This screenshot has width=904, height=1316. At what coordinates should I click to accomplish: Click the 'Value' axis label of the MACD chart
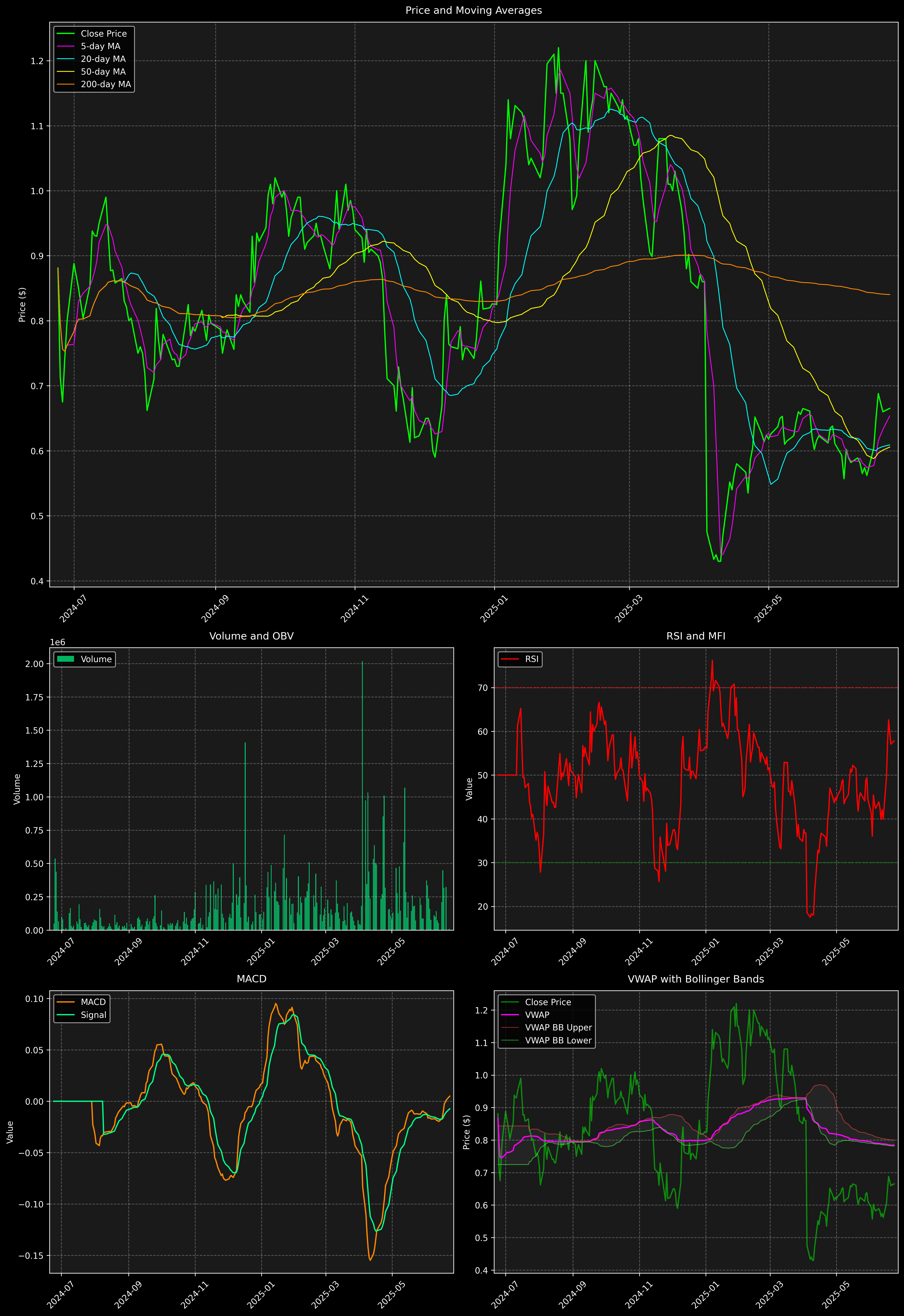tap(10, 1132)
